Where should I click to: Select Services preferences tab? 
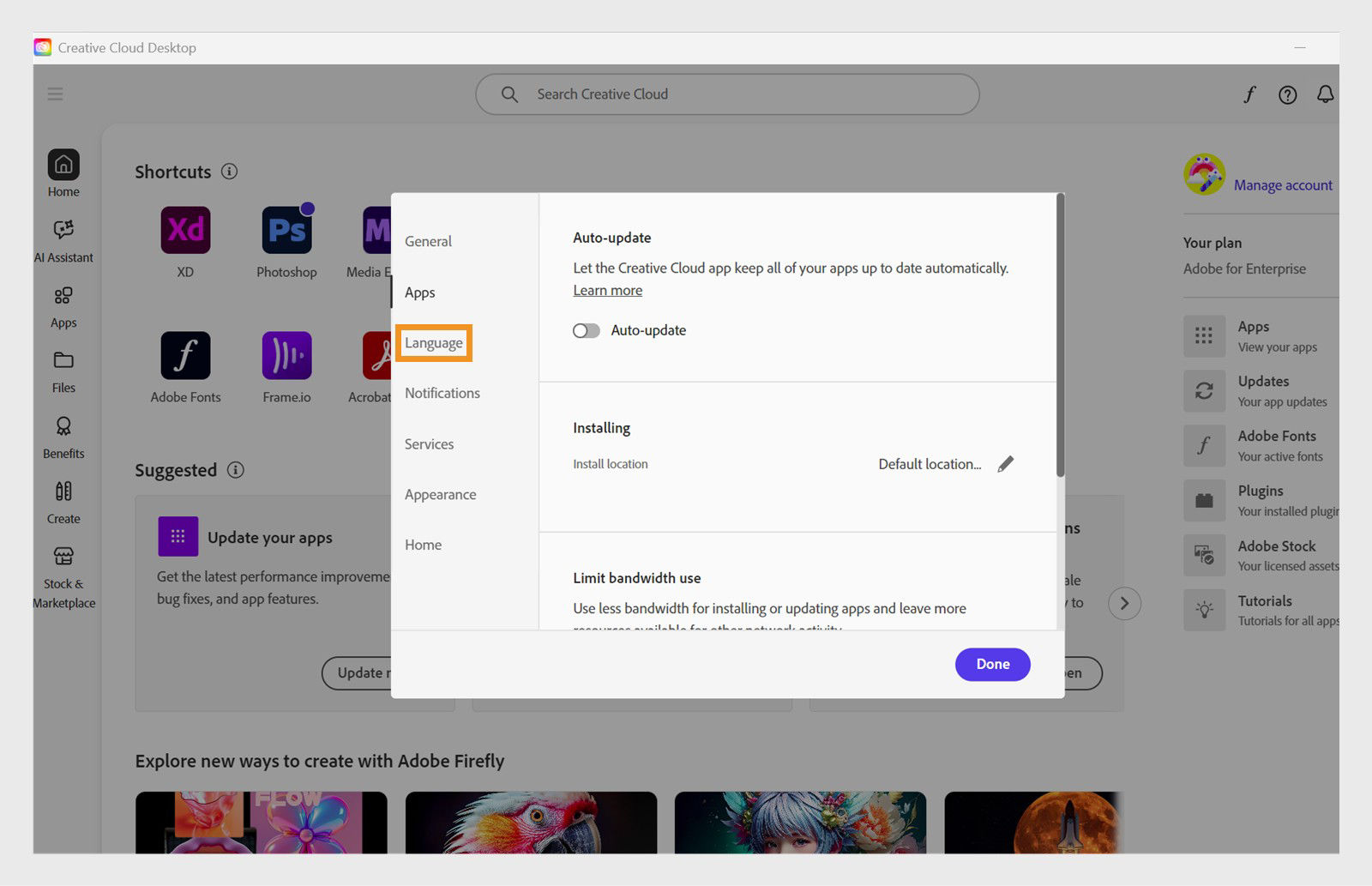[430, 444]
